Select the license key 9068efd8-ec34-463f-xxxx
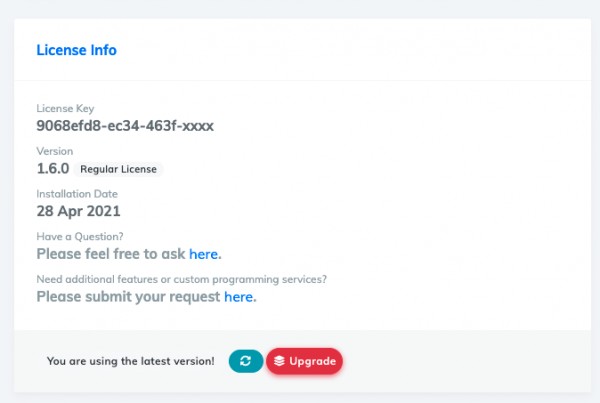The image size is (600, 403). [125, 126]
